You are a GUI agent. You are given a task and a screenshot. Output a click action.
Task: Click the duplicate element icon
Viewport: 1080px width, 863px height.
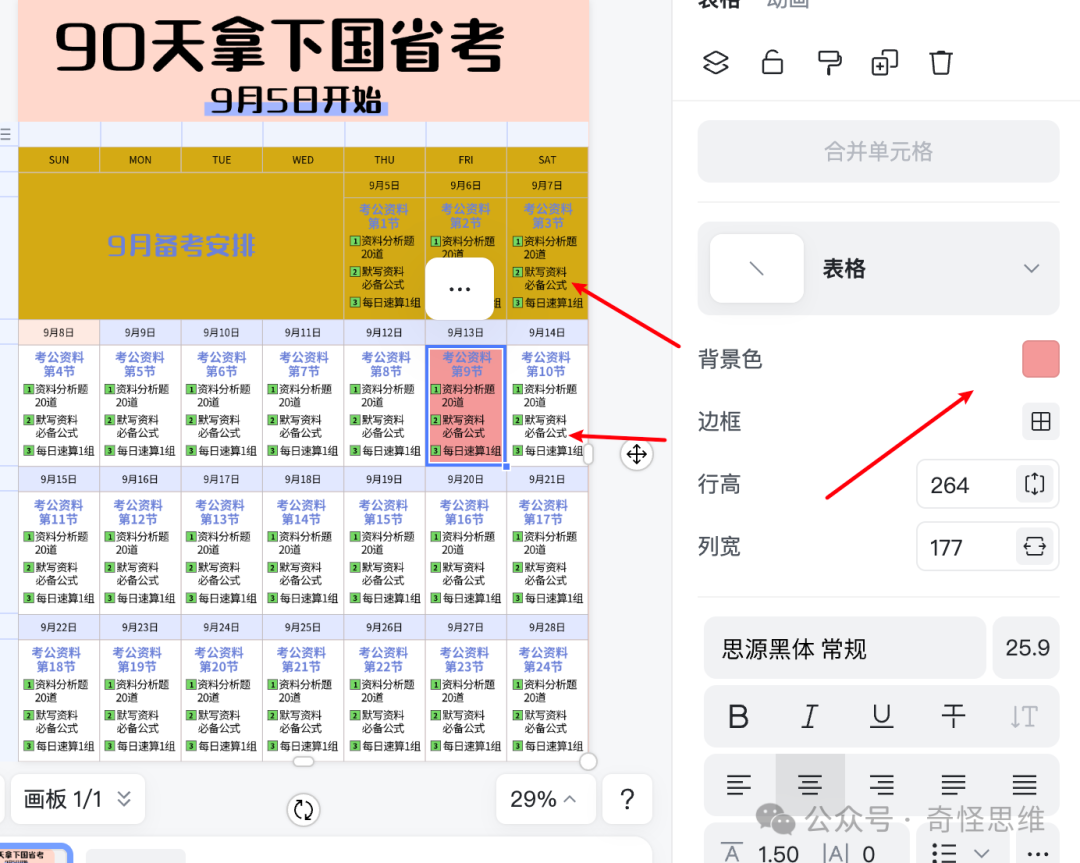pos(885,63)
